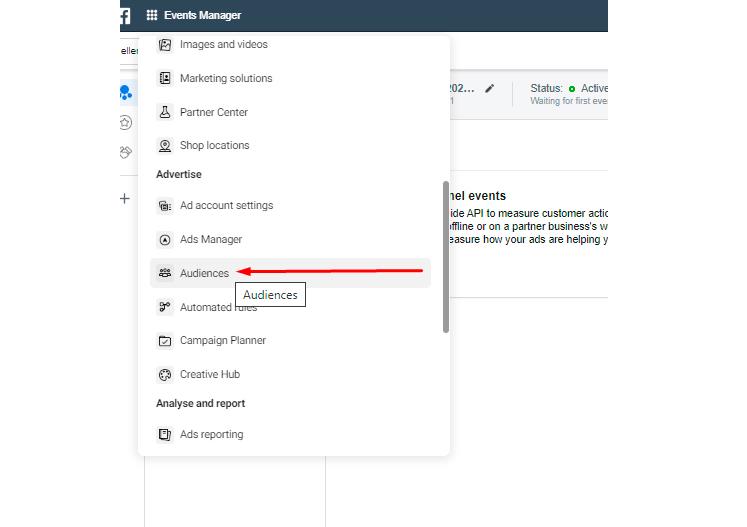Click the Audiences people icon
The image size is (747, 527).
pos(165,273)
